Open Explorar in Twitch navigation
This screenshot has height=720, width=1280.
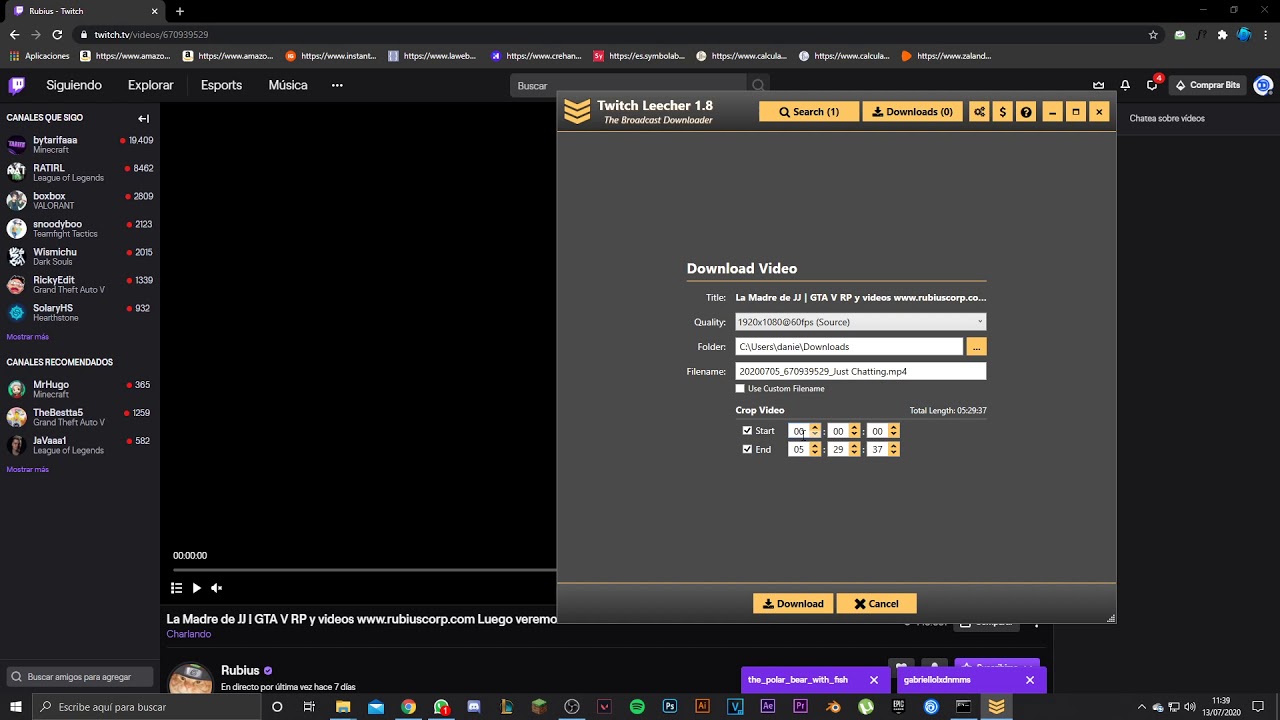pyautogui.click(x=151, y=85)
